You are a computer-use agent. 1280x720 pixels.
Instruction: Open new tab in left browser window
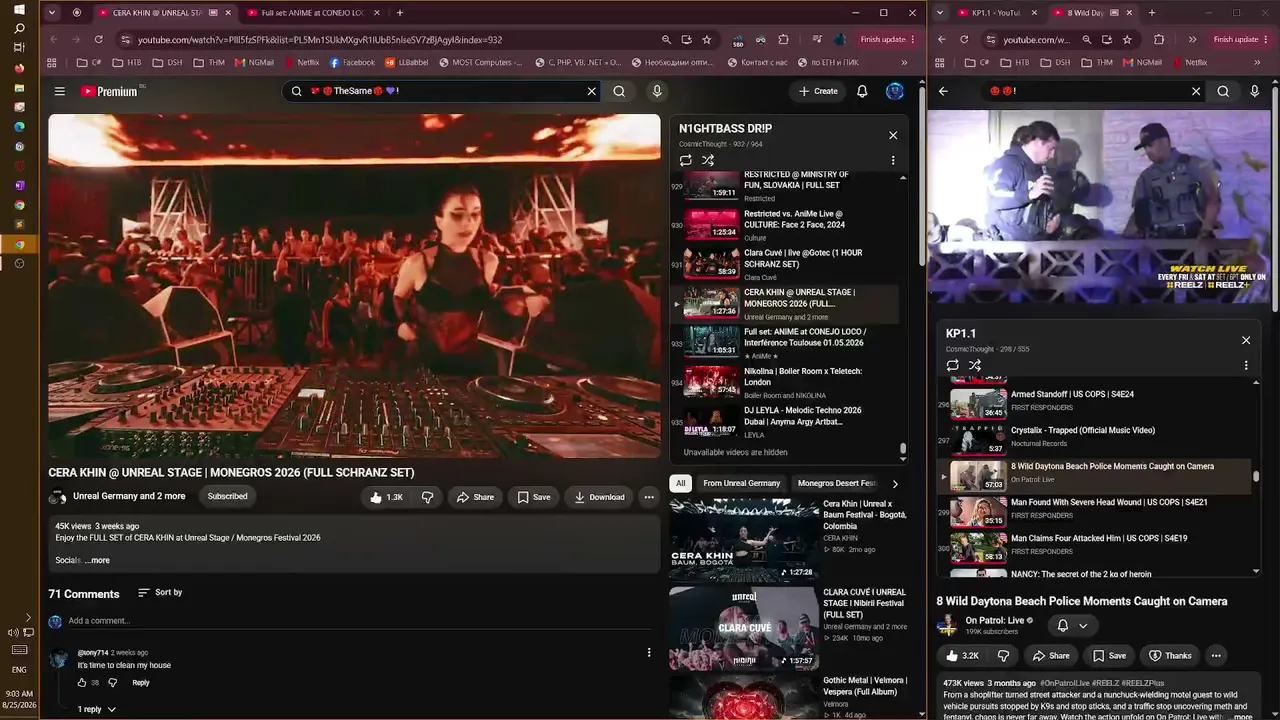point(400,13)
